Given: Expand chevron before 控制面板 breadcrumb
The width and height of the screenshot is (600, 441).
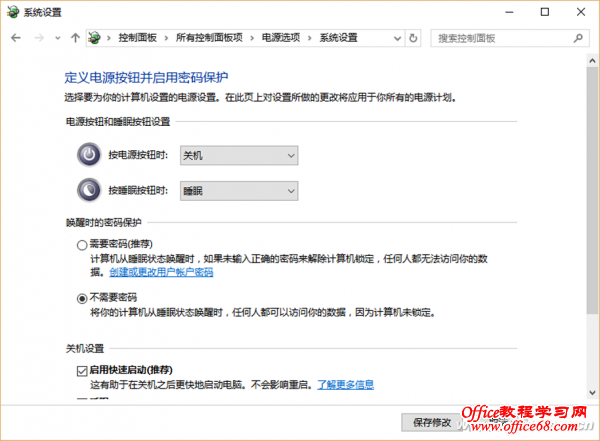Looking at the screenshot, I should 109,38.
